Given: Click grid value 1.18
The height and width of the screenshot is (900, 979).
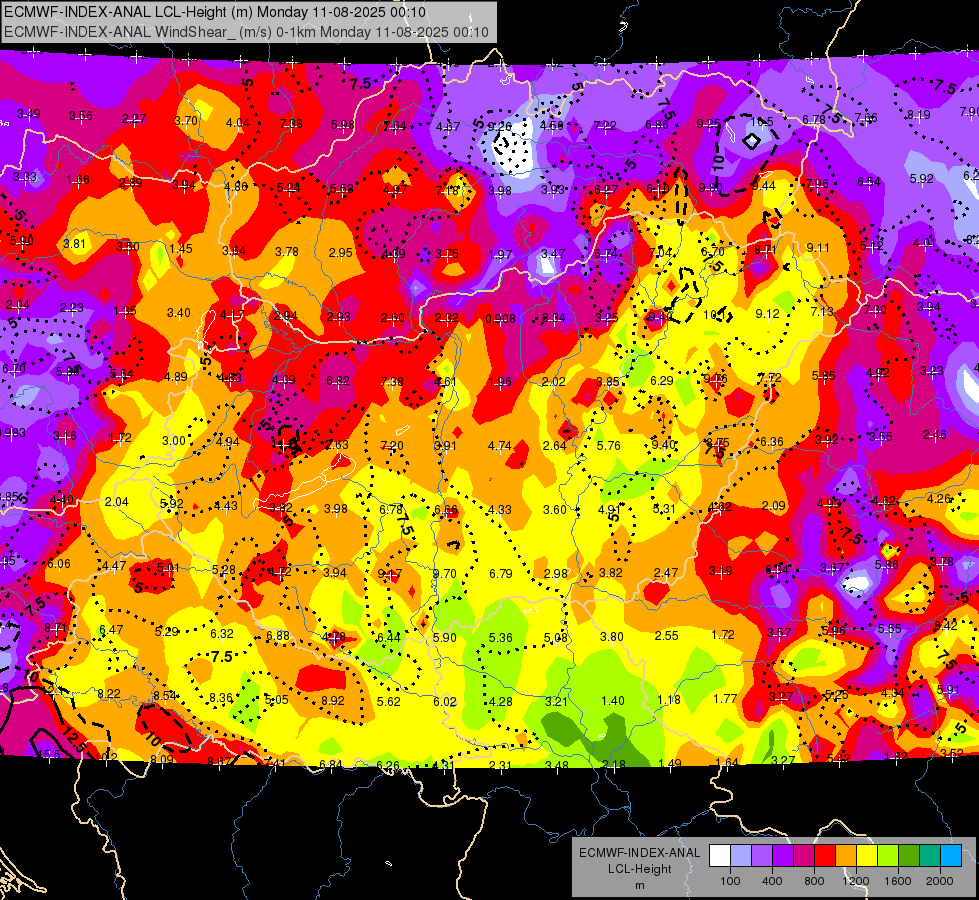Looking at the screenshot, I should (669, 700).
